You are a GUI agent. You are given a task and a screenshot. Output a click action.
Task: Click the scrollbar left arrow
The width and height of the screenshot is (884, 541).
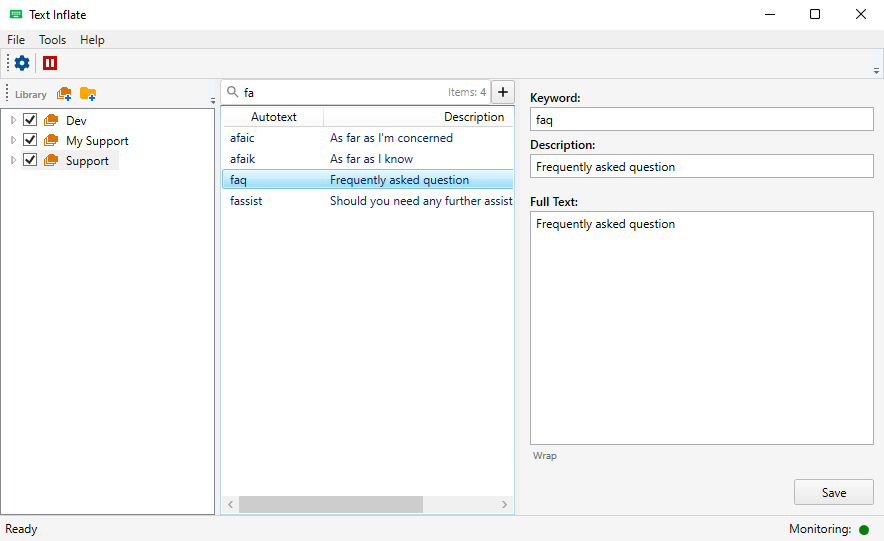(230, 504)
